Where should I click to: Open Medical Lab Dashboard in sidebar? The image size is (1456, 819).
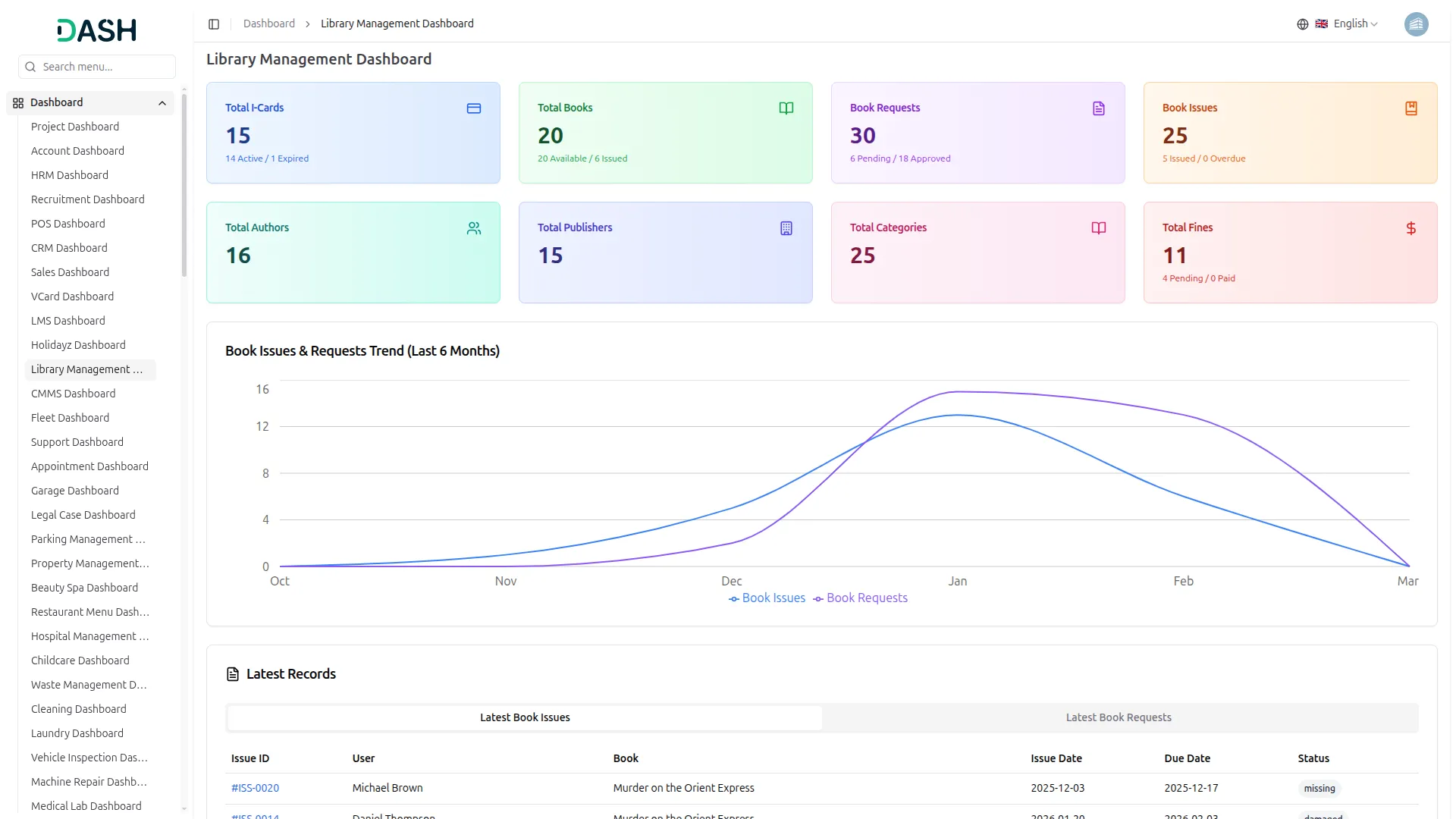pos(86,806)
